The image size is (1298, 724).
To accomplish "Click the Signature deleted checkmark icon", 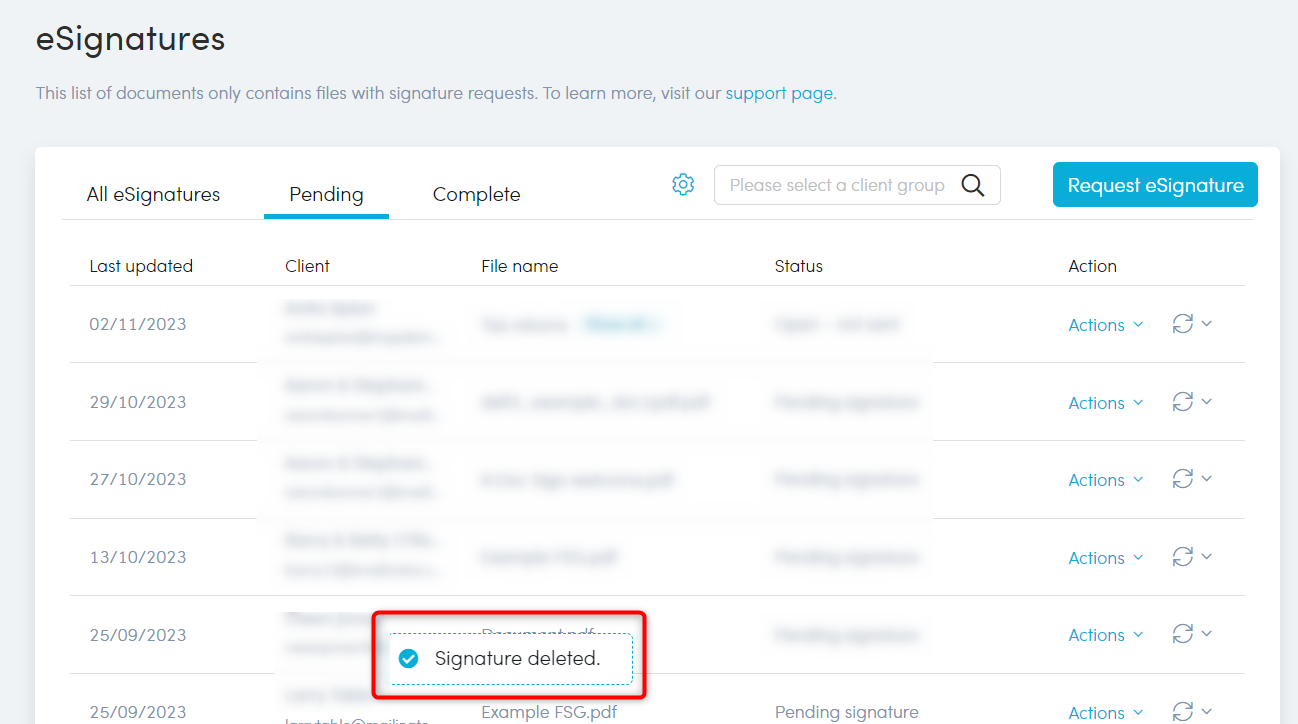I will coord(408,658).
